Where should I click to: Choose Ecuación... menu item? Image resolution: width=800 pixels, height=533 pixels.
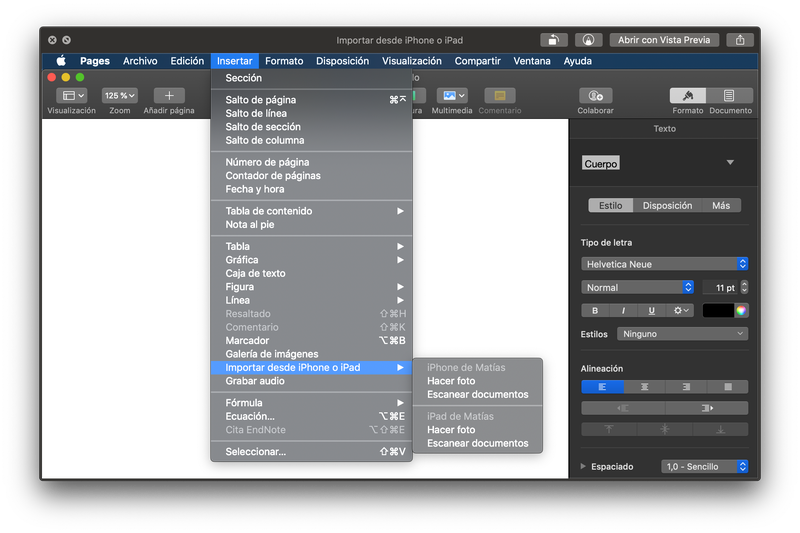[311, 416]
